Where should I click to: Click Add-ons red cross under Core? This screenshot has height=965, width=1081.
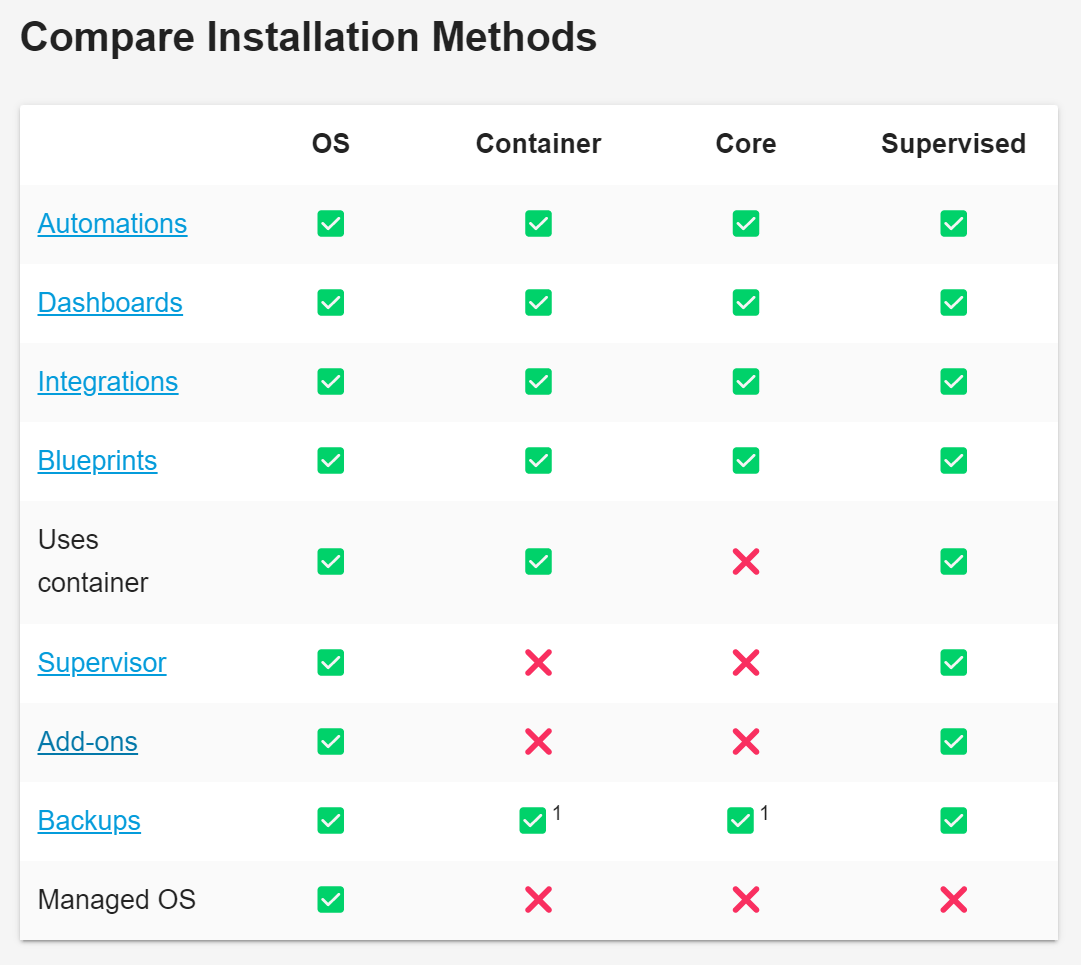tap(746, 742)
